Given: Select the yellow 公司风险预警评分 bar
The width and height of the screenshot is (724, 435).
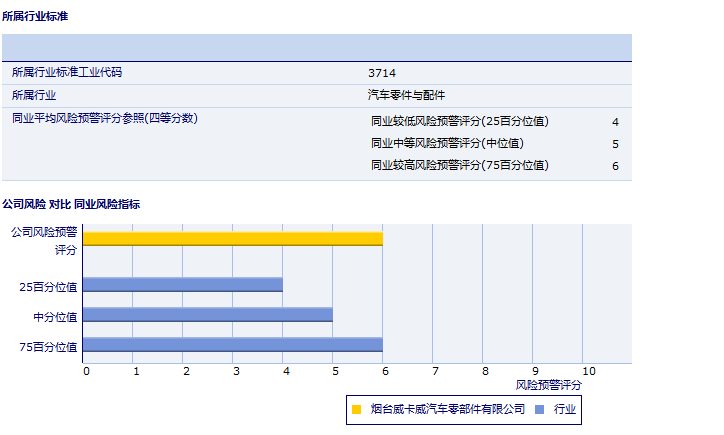Looking at the screenshot, I should tap(233, 238).
